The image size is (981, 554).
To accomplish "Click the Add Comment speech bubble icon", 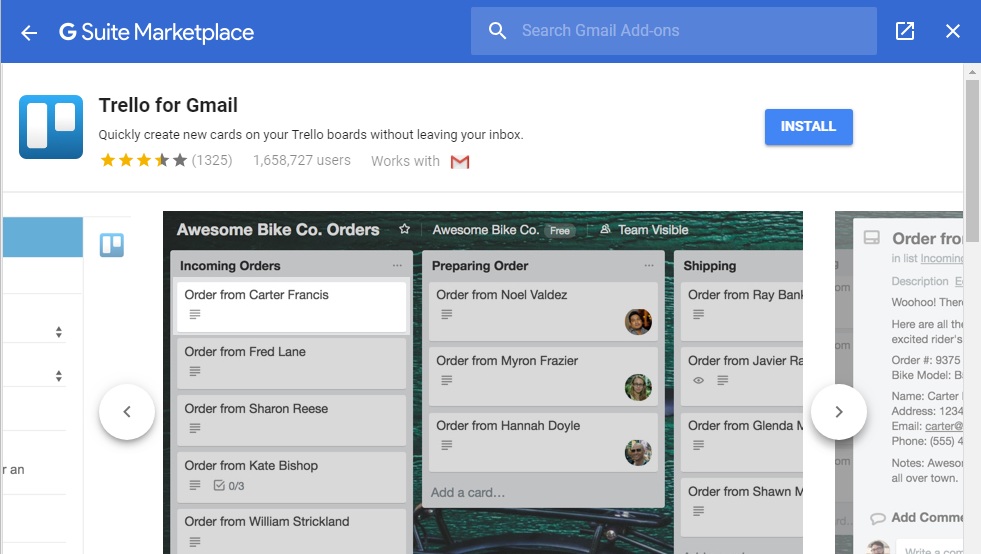I will tap(878, 518).
